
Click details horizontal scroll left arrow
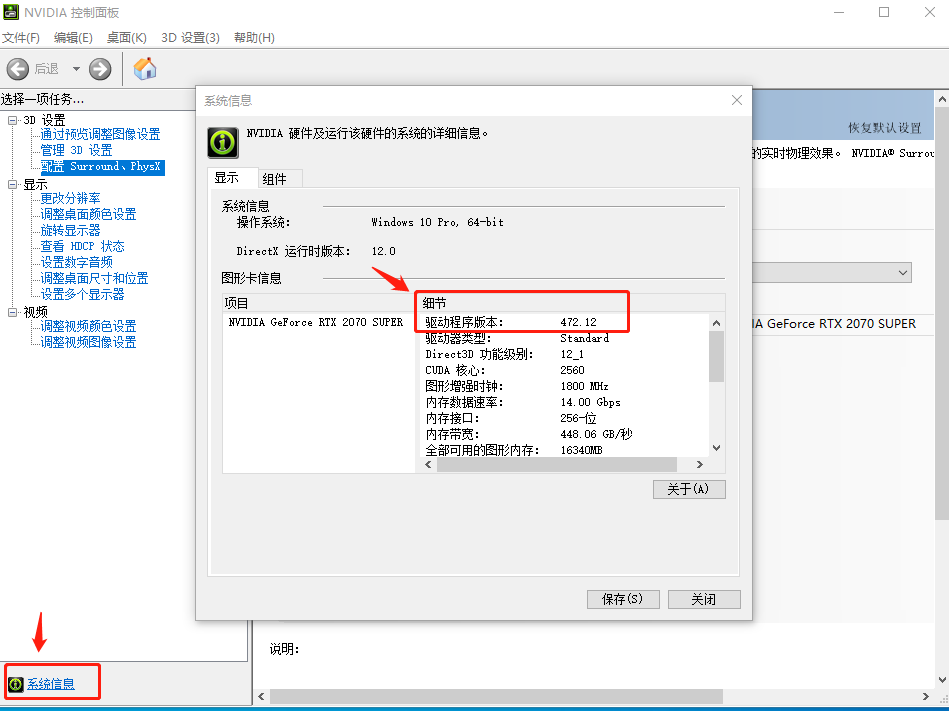(429, 464)
